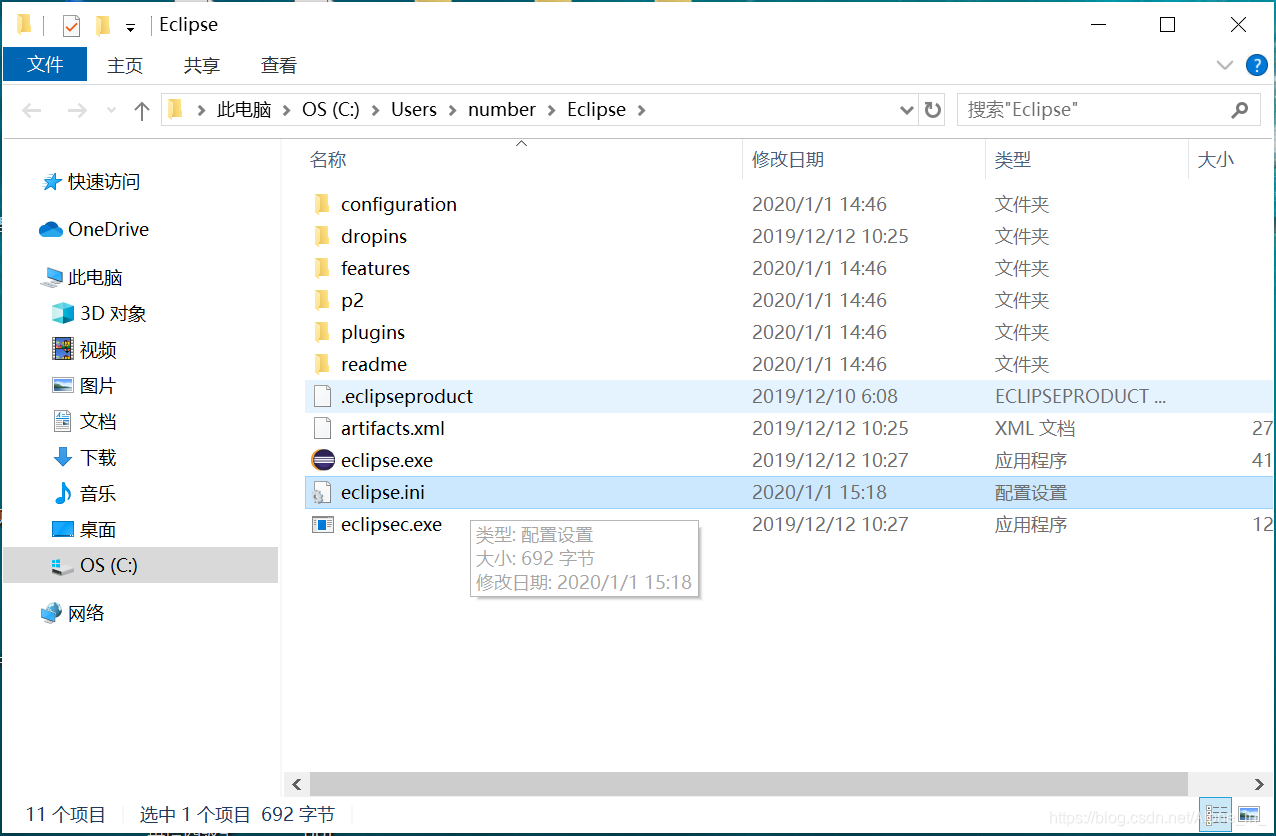Select 网络 in the navigation pane
1276x836 pixels.
86,614
